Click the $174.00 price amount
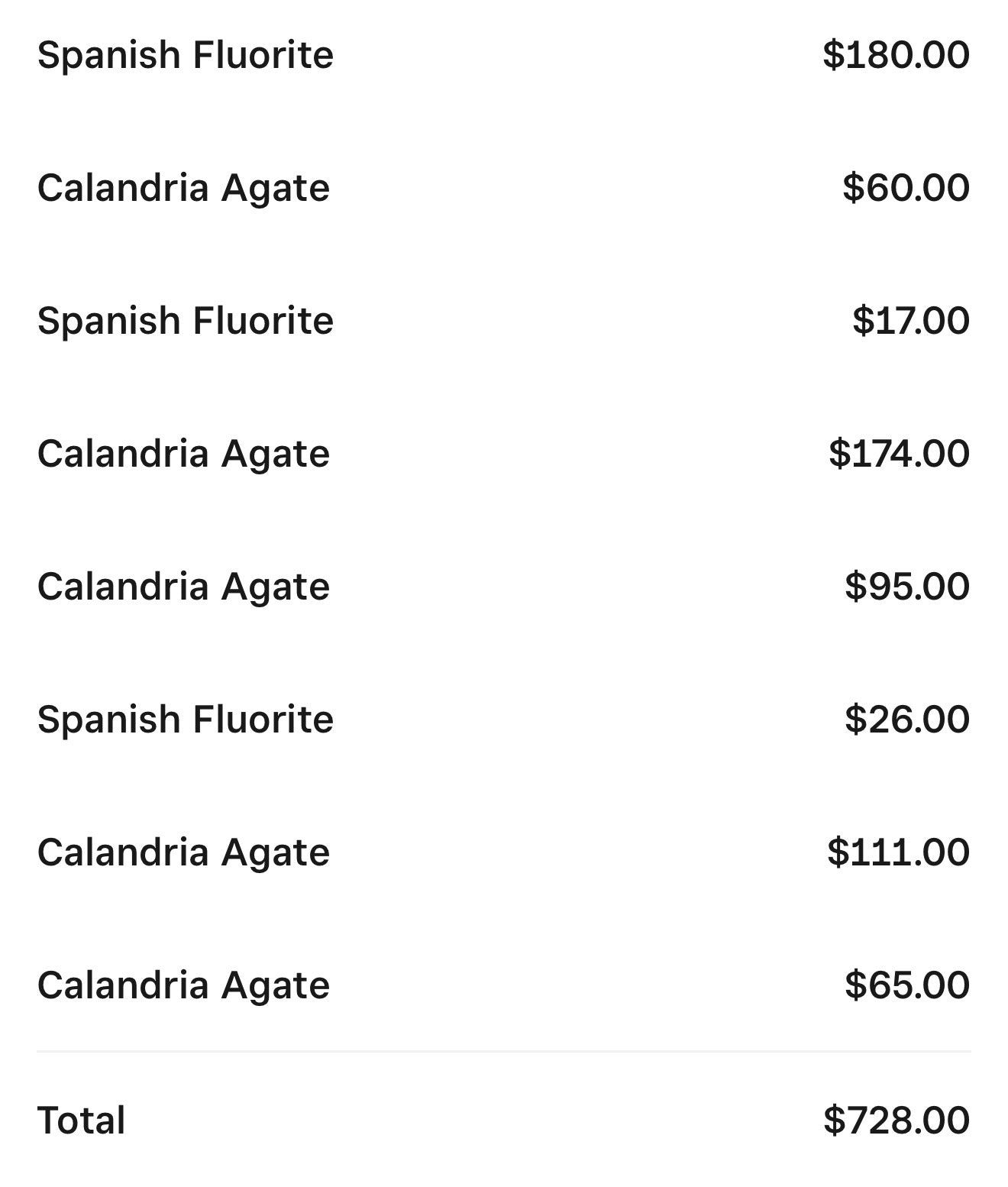The height and width of the screenshot is (1187, 1008). (899, 454)
